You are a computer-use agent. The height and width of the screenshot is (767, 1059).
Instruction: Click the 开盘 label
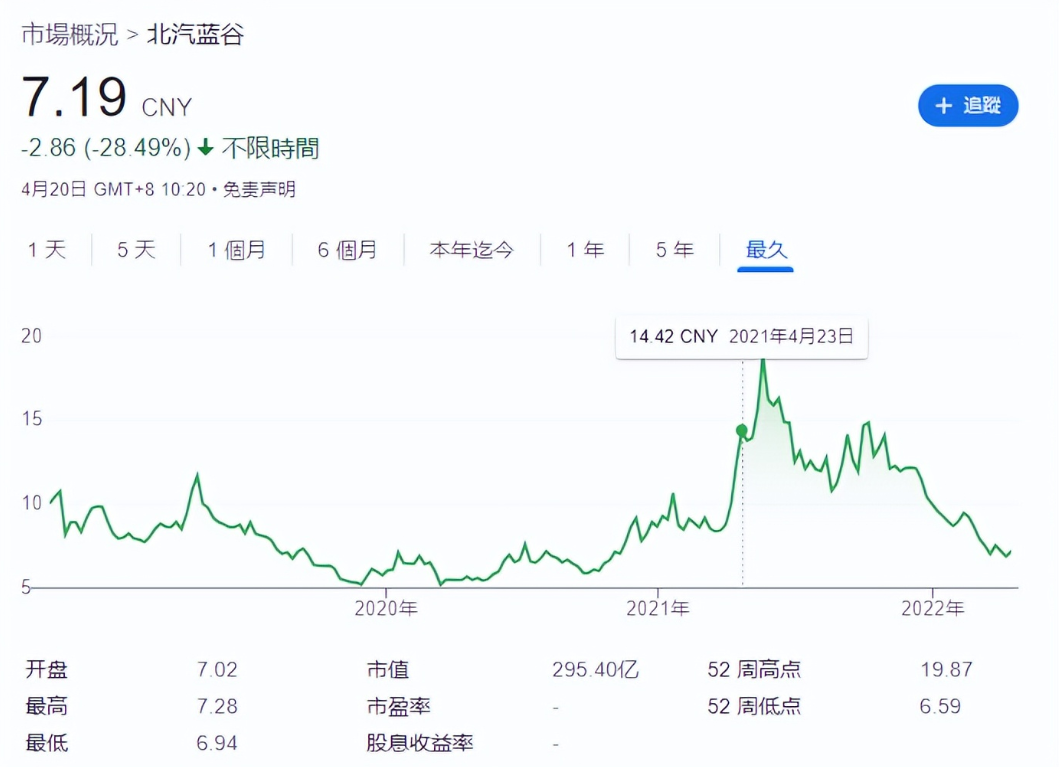[47, 669]
